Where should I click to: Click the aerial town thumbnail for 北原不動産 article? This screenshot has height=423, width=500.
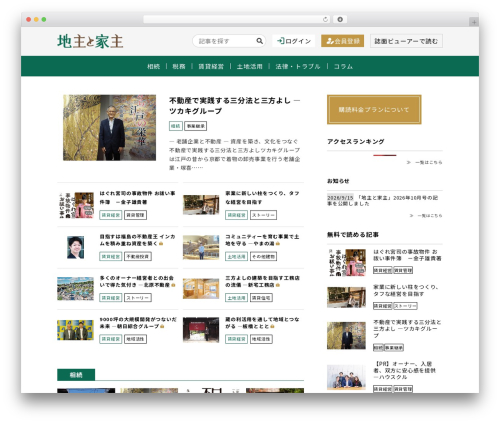(75, 288)
